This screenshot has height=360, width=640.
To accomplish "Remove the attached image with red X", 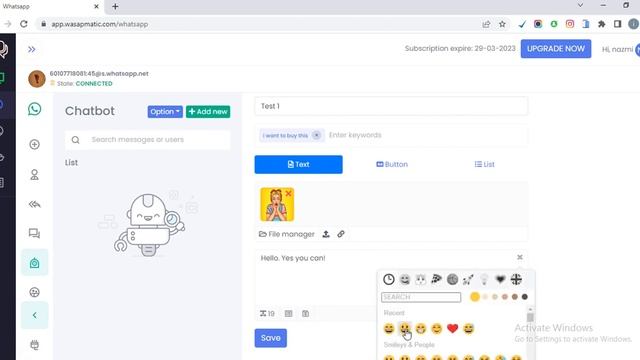I will pos(288,193).
